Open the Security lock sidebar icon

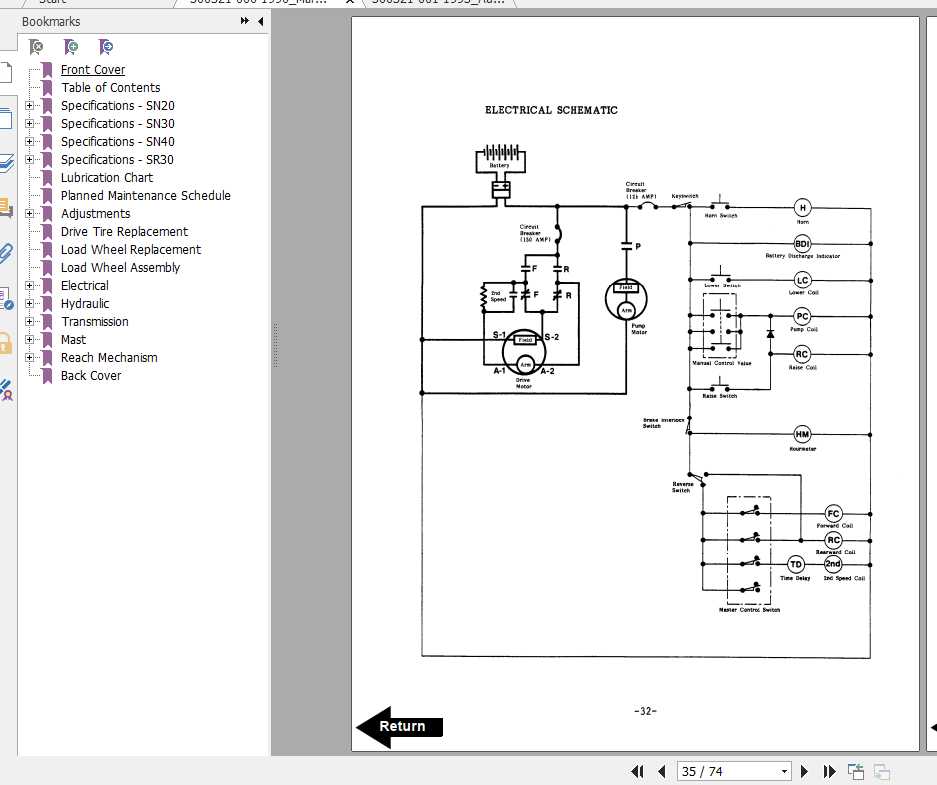coord(5,344)
